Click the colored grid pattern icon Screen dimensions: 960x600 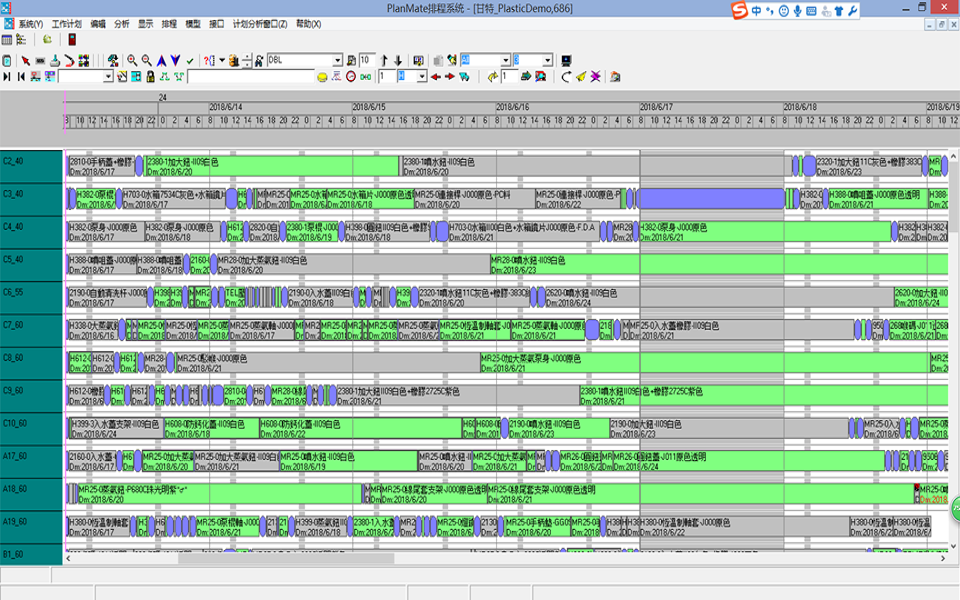pyautogui.click(x=84, y=61)
